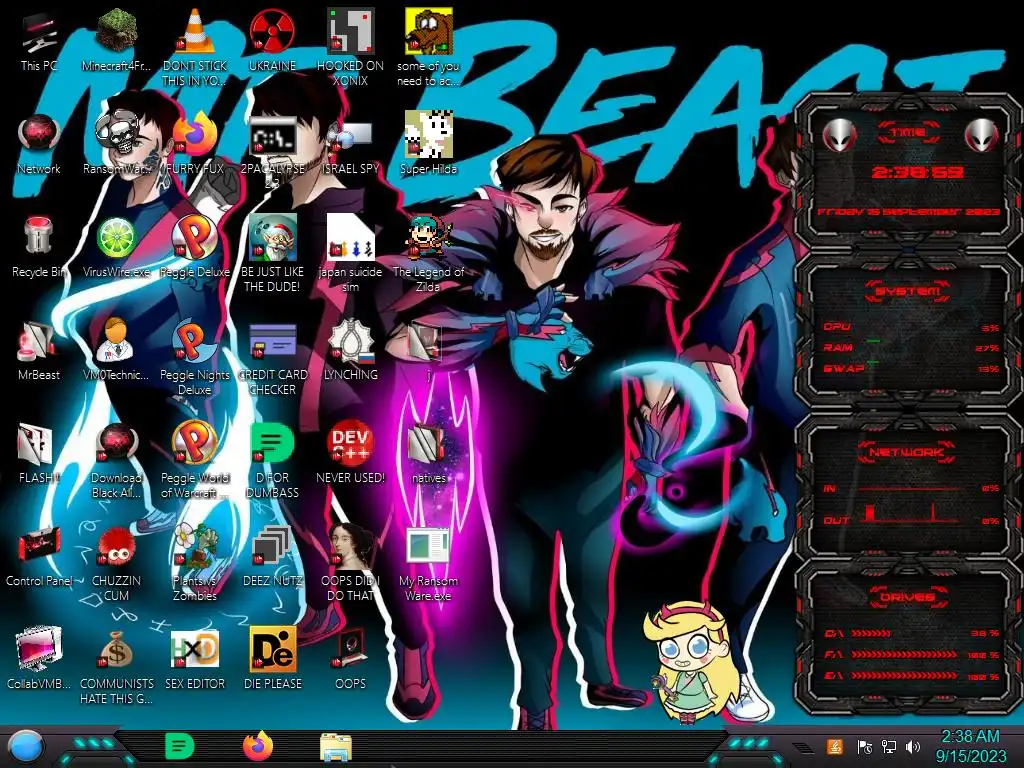Image resolution: width=1024 pixels, height=768 pixels.
Task: Click the orange Java tray icon
Action: coord(835,746)
